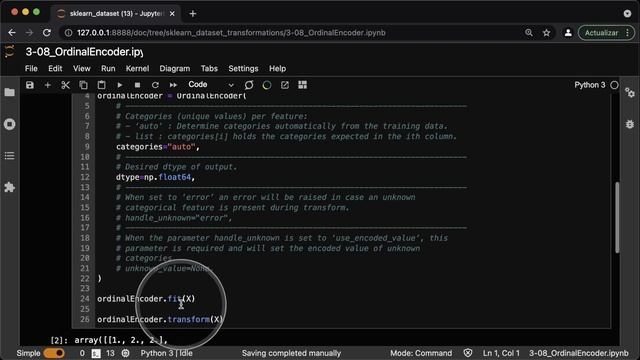Reload the current page
Viewport: 640px width, 360px height.
coord(47,33)
